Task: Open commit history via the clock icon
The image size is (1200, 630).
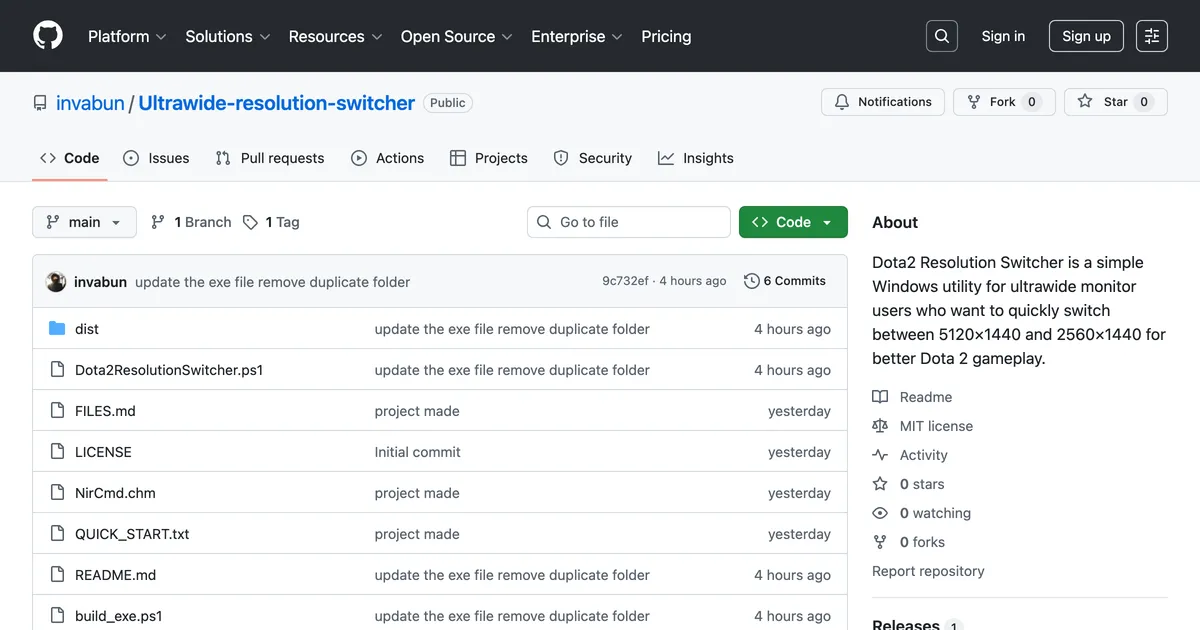Action: 751,280
